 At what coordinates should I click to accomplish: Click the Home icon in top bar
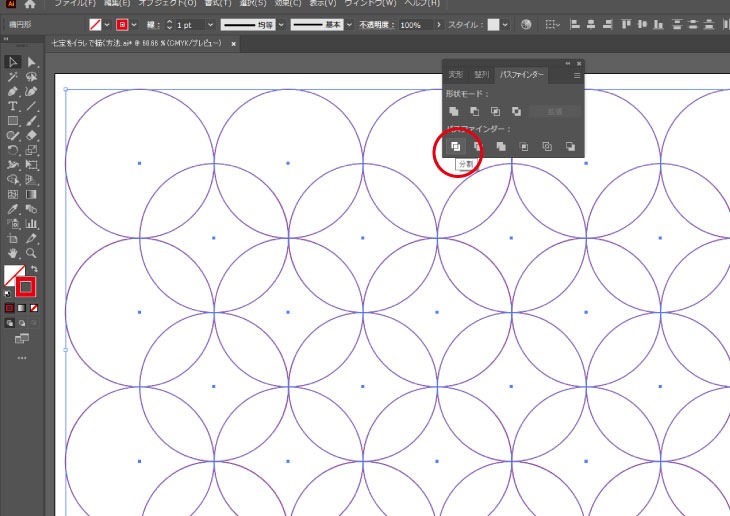(30, 5)
